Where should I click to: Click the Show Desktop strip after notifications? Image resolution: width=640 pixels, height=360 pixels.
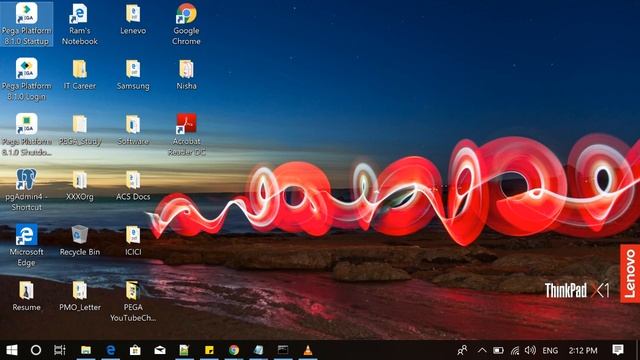coord(638,350)
